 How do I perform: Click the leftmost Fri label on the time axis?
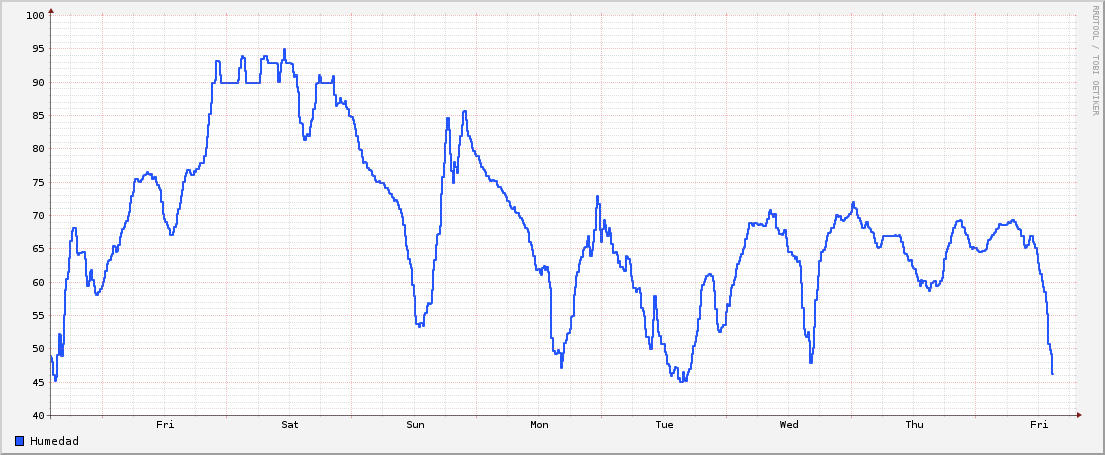[x=165, y=425]
